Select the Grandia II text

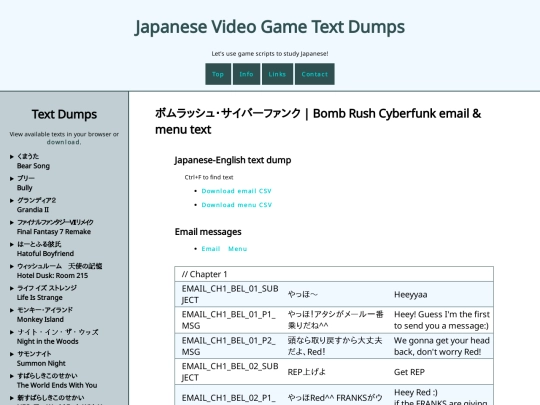(x=33, y=210)
